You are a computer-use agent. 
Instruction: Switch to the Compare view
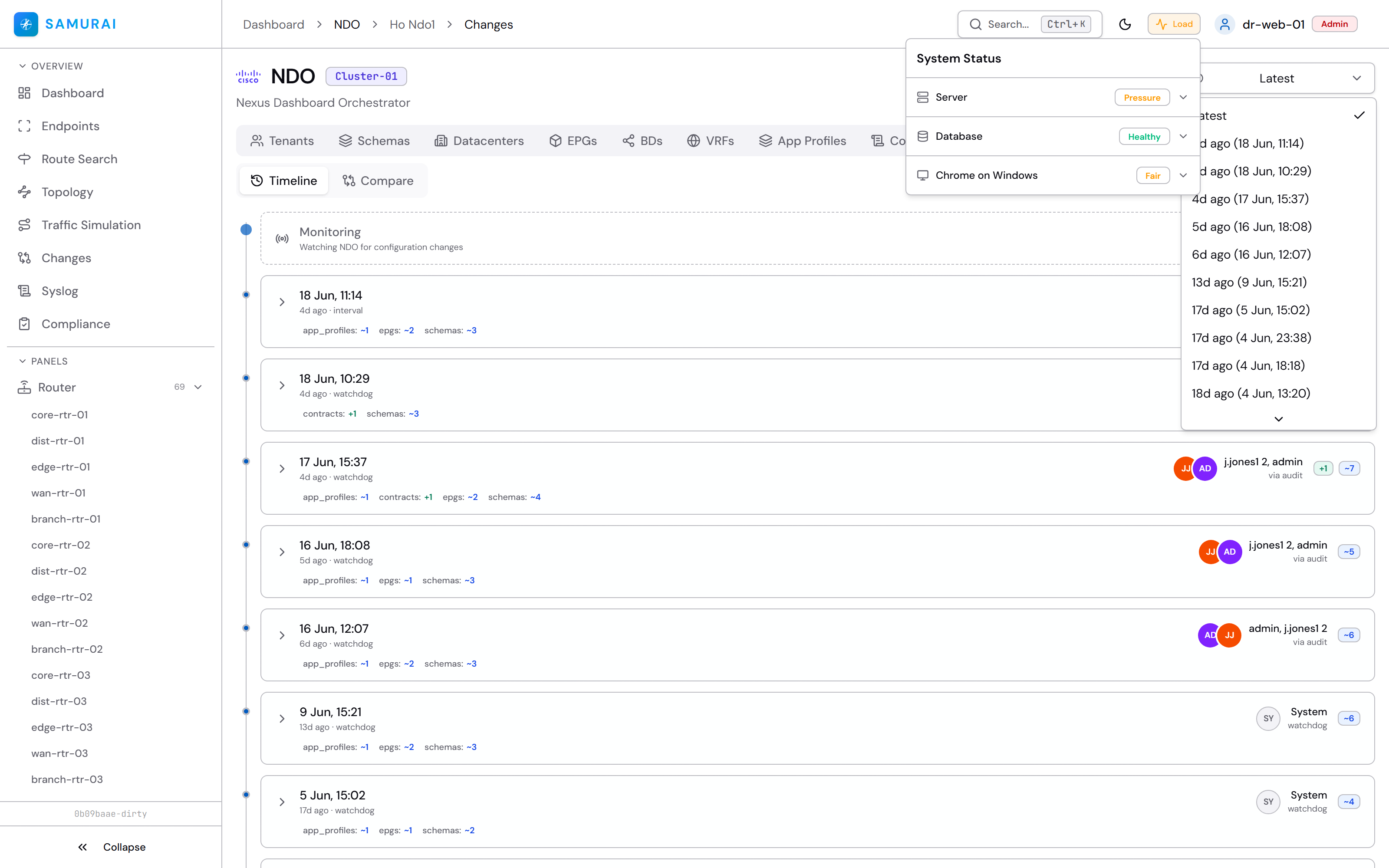[378, 181]
